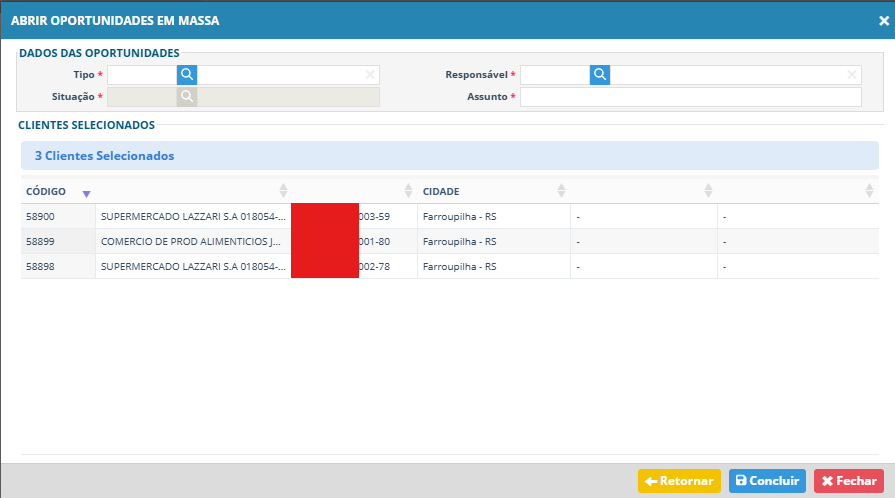The width and height of the screenshot is (895, 498).
Task: Click the Situação code field
Action: [142, 97]
